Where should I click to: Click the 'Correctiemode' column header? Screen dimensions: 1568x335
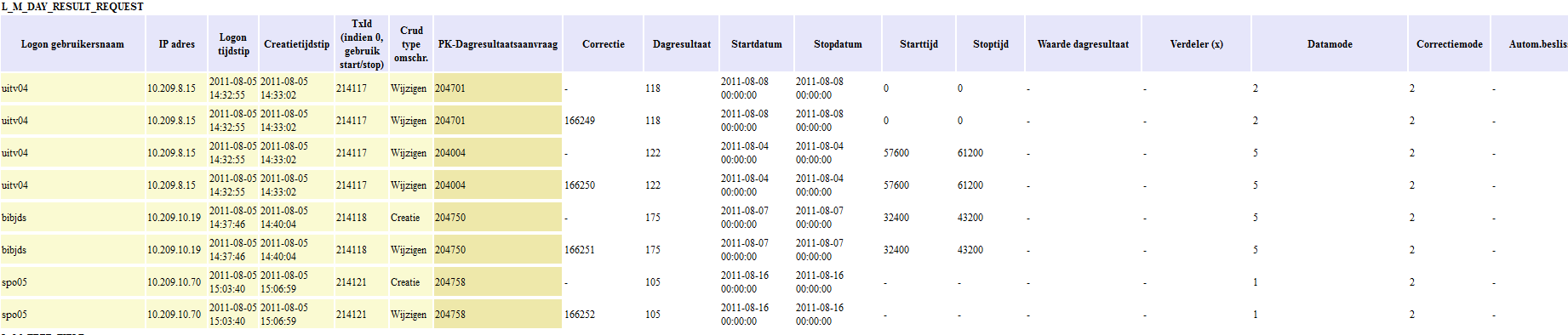[x=1450, y=44]
